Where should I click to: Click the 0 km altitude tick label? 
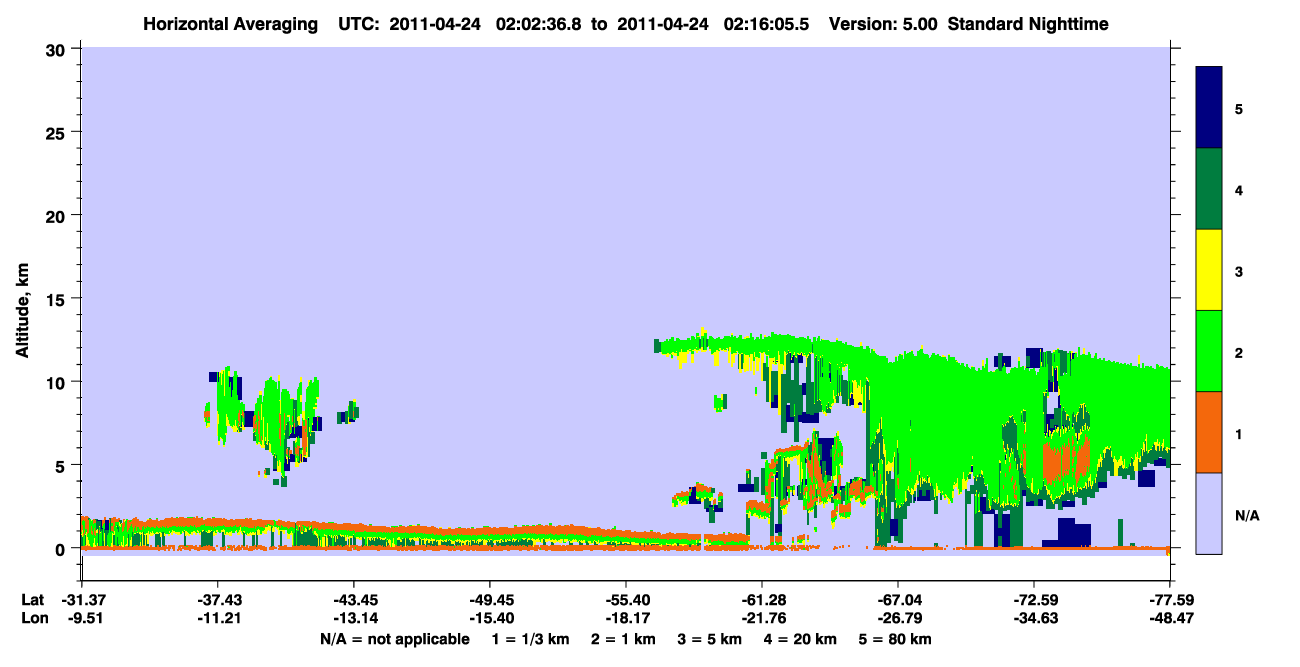tap(63, 549)
